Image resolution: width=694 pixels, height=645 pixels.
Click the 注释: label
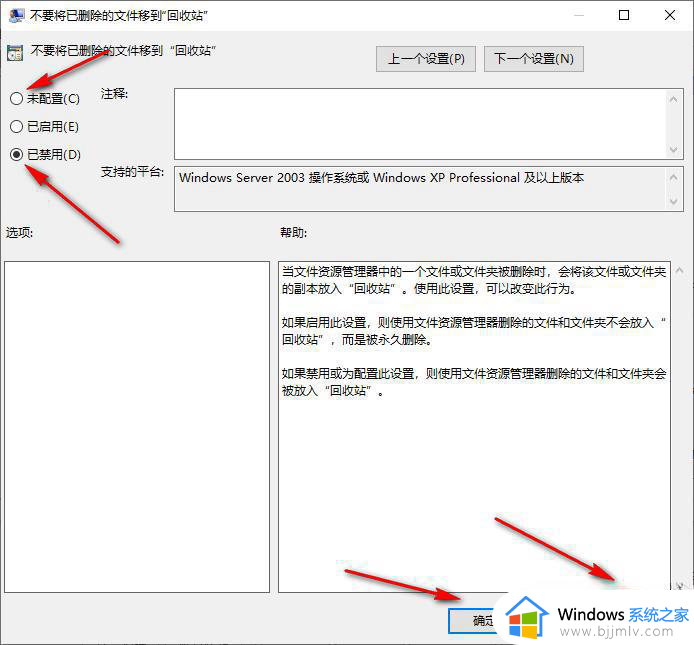pyautogui.click(x=114, y=94)
